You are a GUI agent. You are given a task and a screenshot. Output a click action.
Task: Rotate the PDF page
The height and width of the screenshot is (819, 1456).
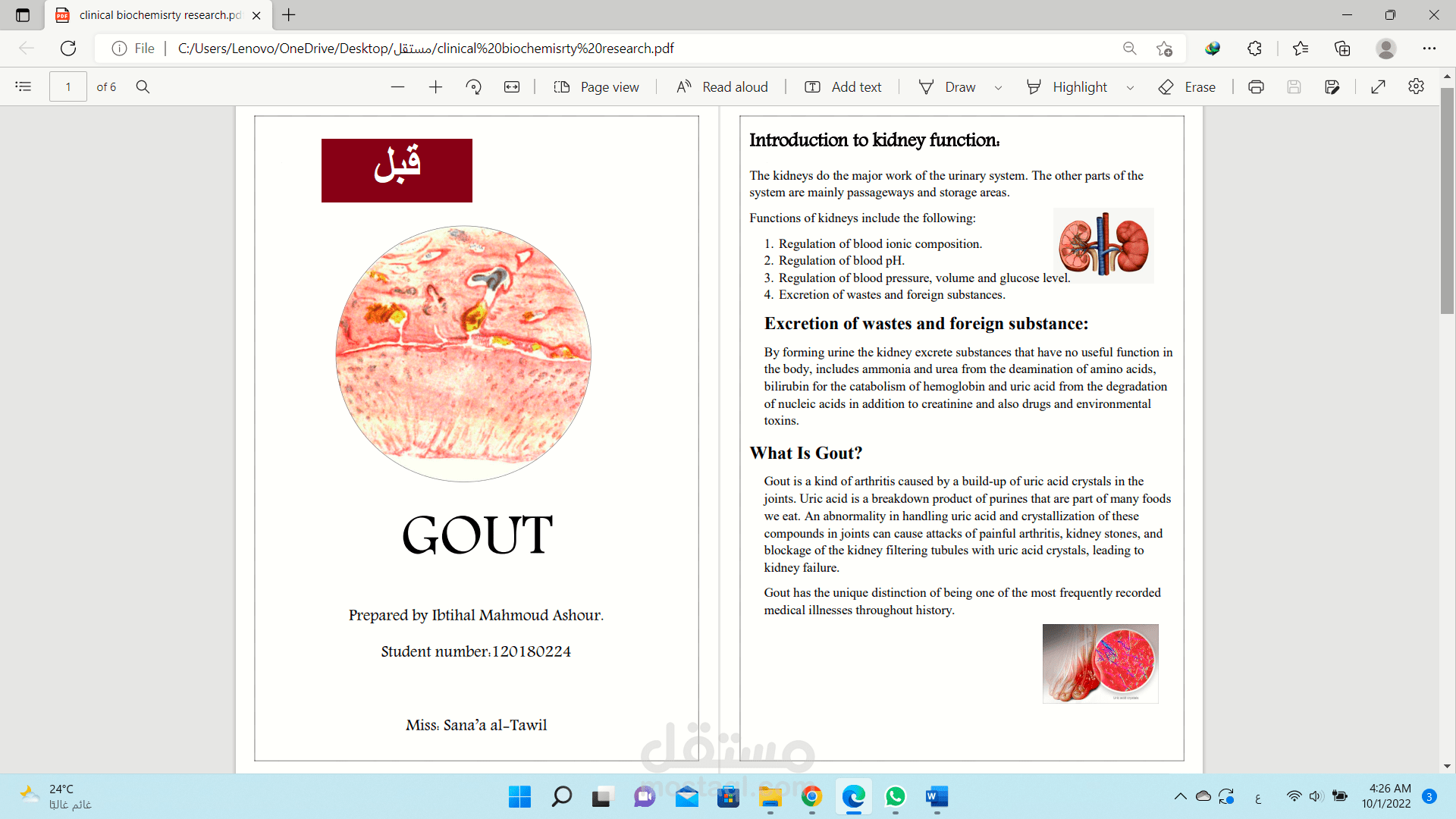(x=474, y=87)
